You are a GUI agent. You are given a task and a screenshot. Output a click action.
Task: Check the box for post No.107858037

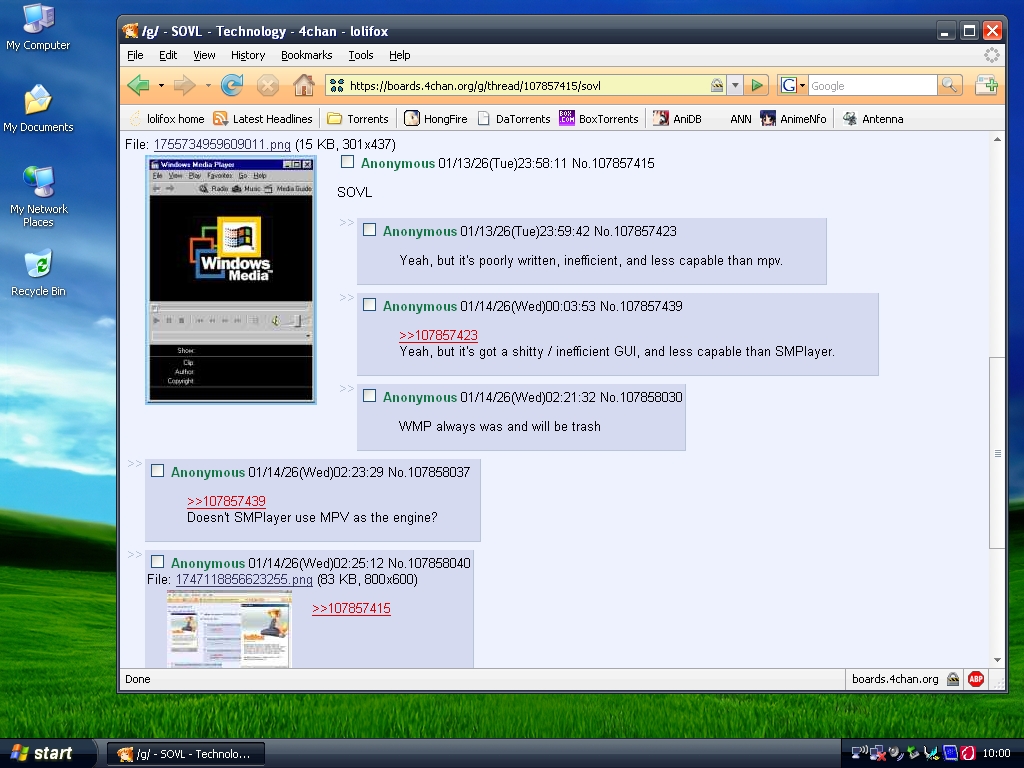coord(157,471)
